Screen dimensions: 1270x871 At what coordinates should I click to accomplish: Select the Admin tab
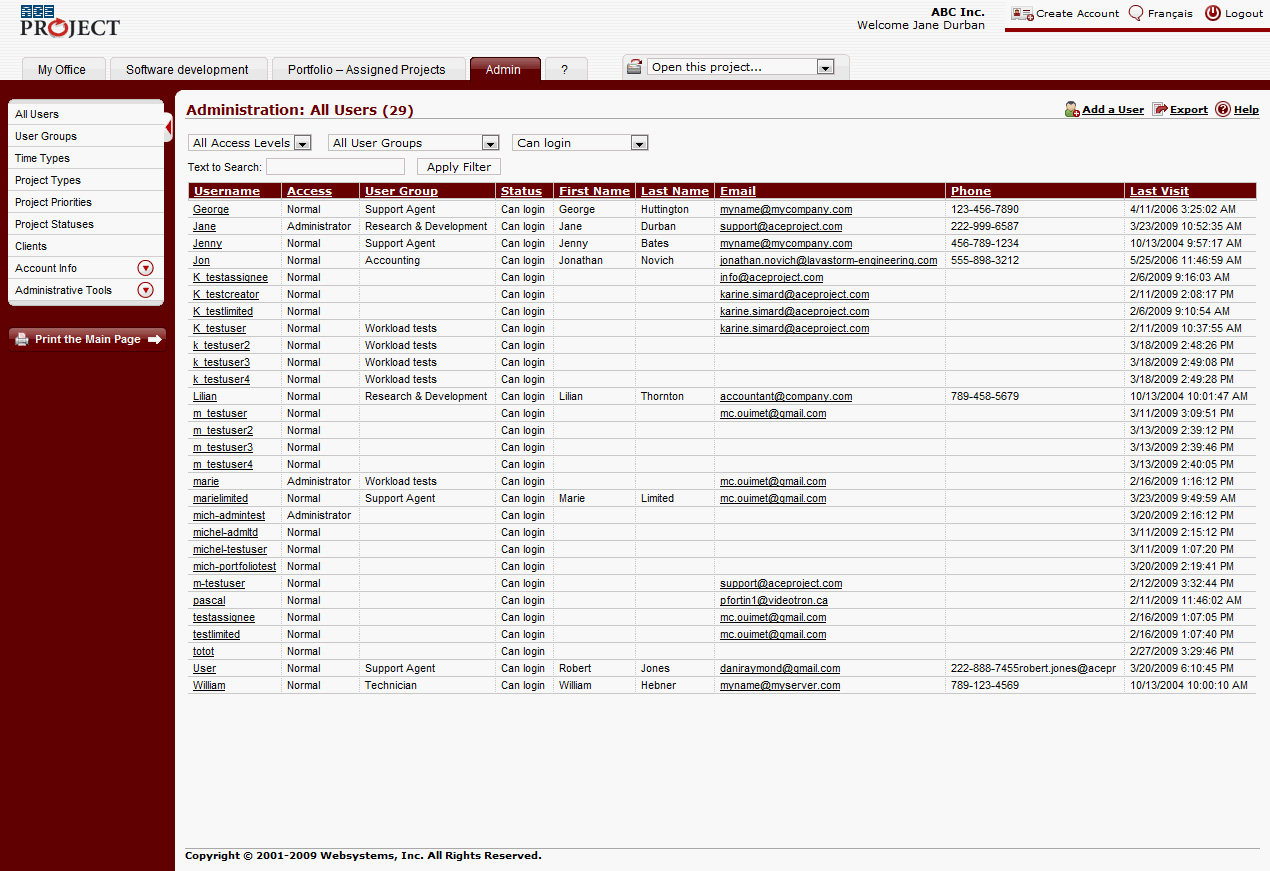pyautogui.click(x=504, y=69)
